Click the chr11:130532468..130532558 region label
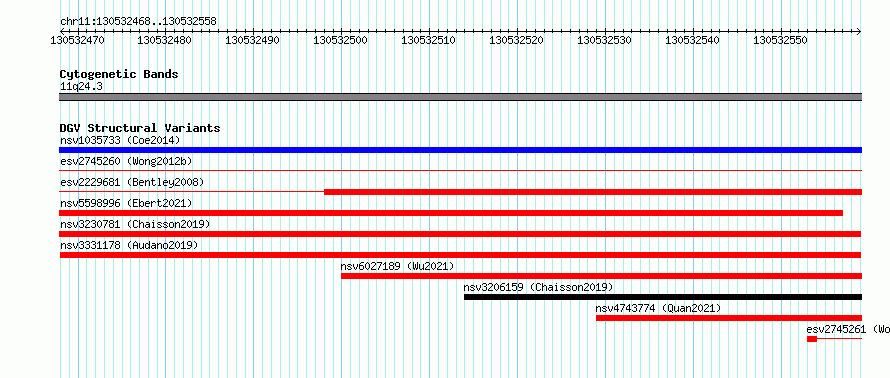The height and width of the screenshot is (378, 890). coord(138,21)
